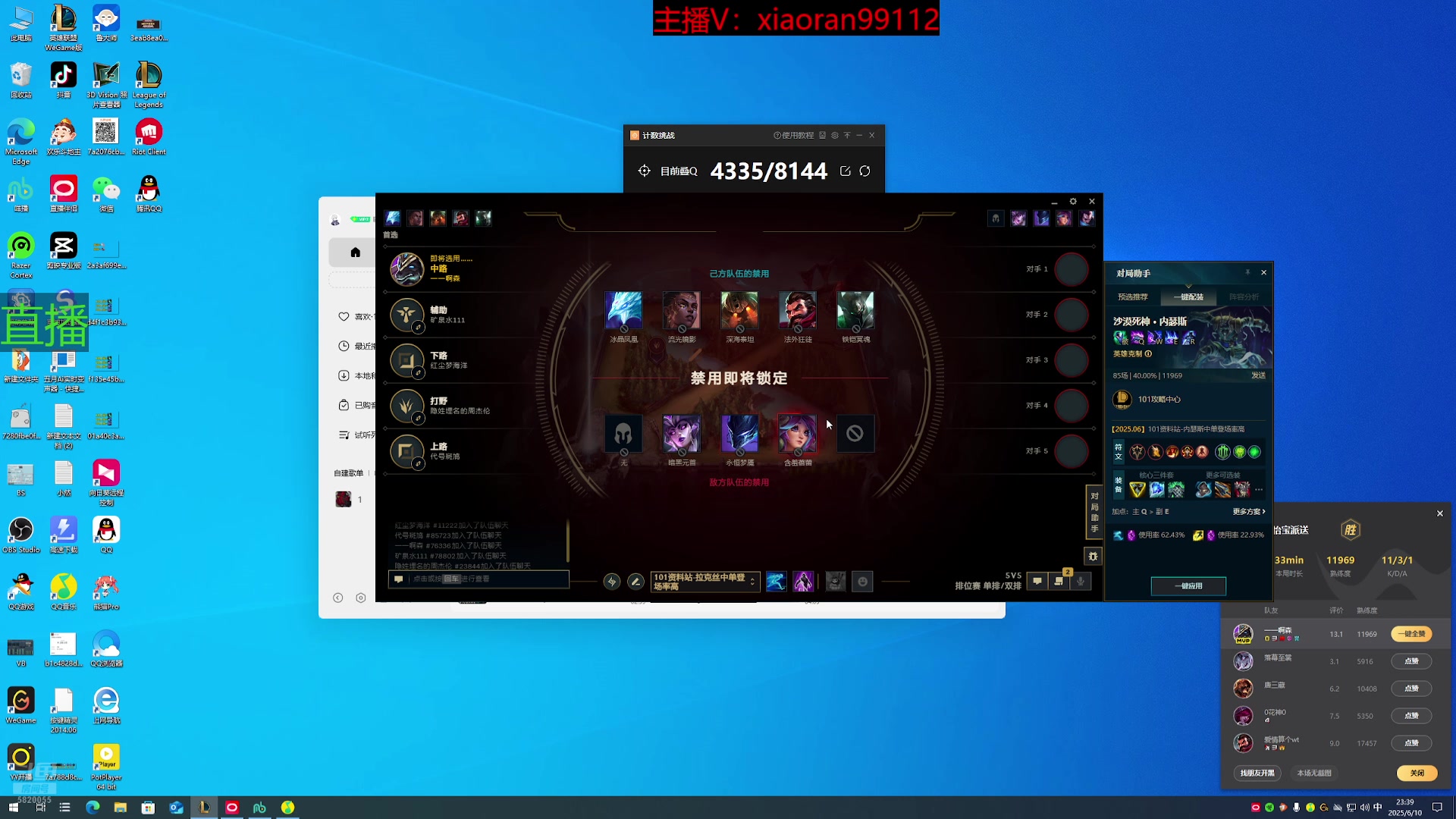Click 点赞 for 落幕至紫
This screenshot has width=1456, height=819.
point(1411,661)
